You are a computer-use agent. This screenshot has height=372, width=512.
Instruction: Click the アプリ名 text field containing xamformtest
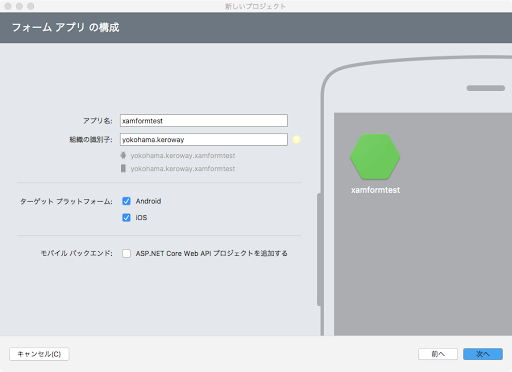pyautogui.click(x=204, y=121)
